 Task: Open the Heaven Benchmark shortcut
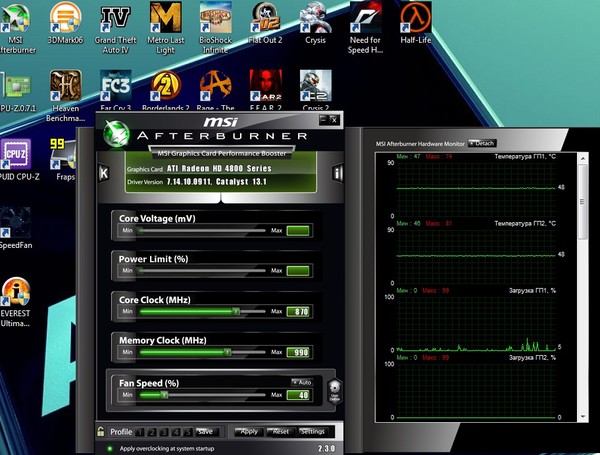tap(65, 96)
